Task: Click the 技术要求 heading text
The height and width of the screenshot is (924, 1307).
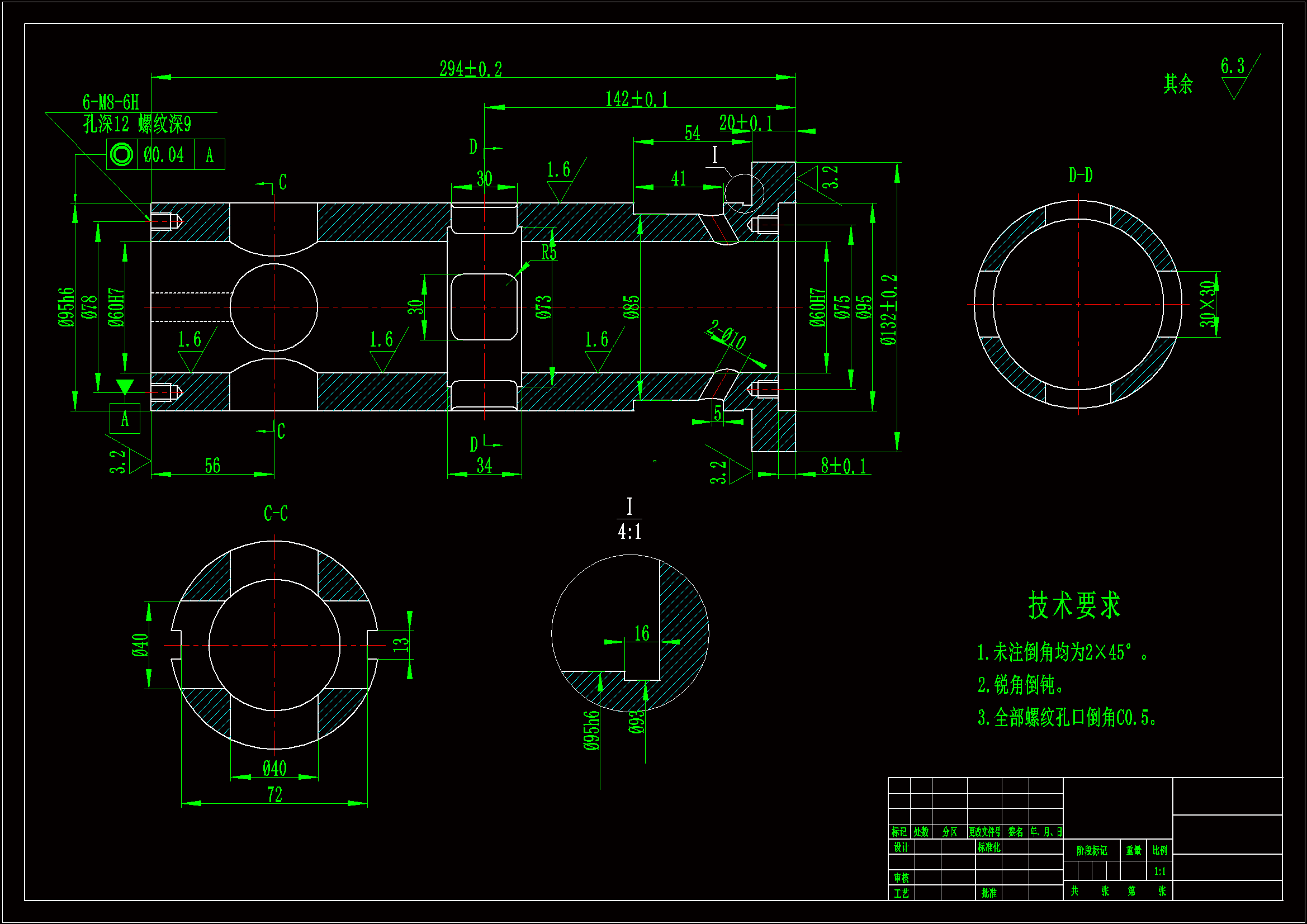Action: [1074, 605]
